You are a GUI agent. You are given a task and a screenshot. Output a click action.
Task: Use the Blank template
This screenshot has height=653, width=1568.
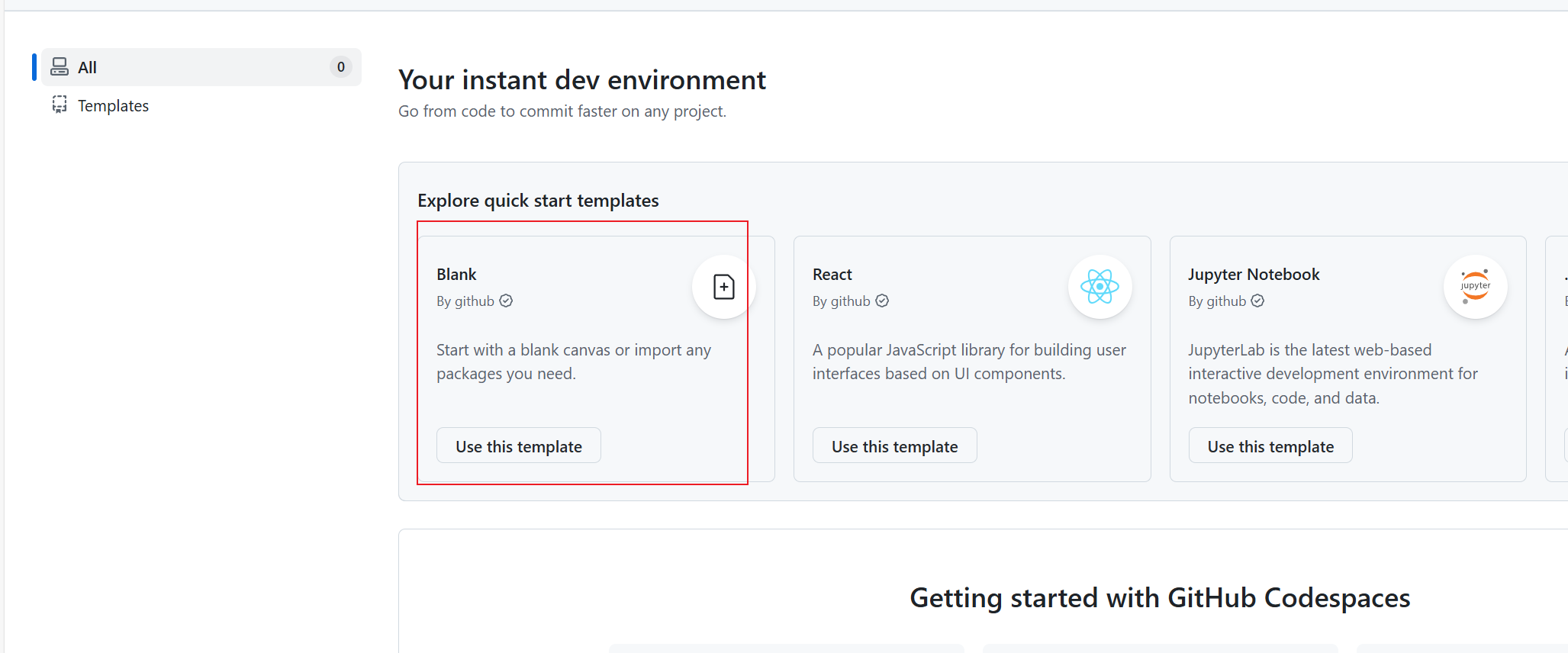518,446
